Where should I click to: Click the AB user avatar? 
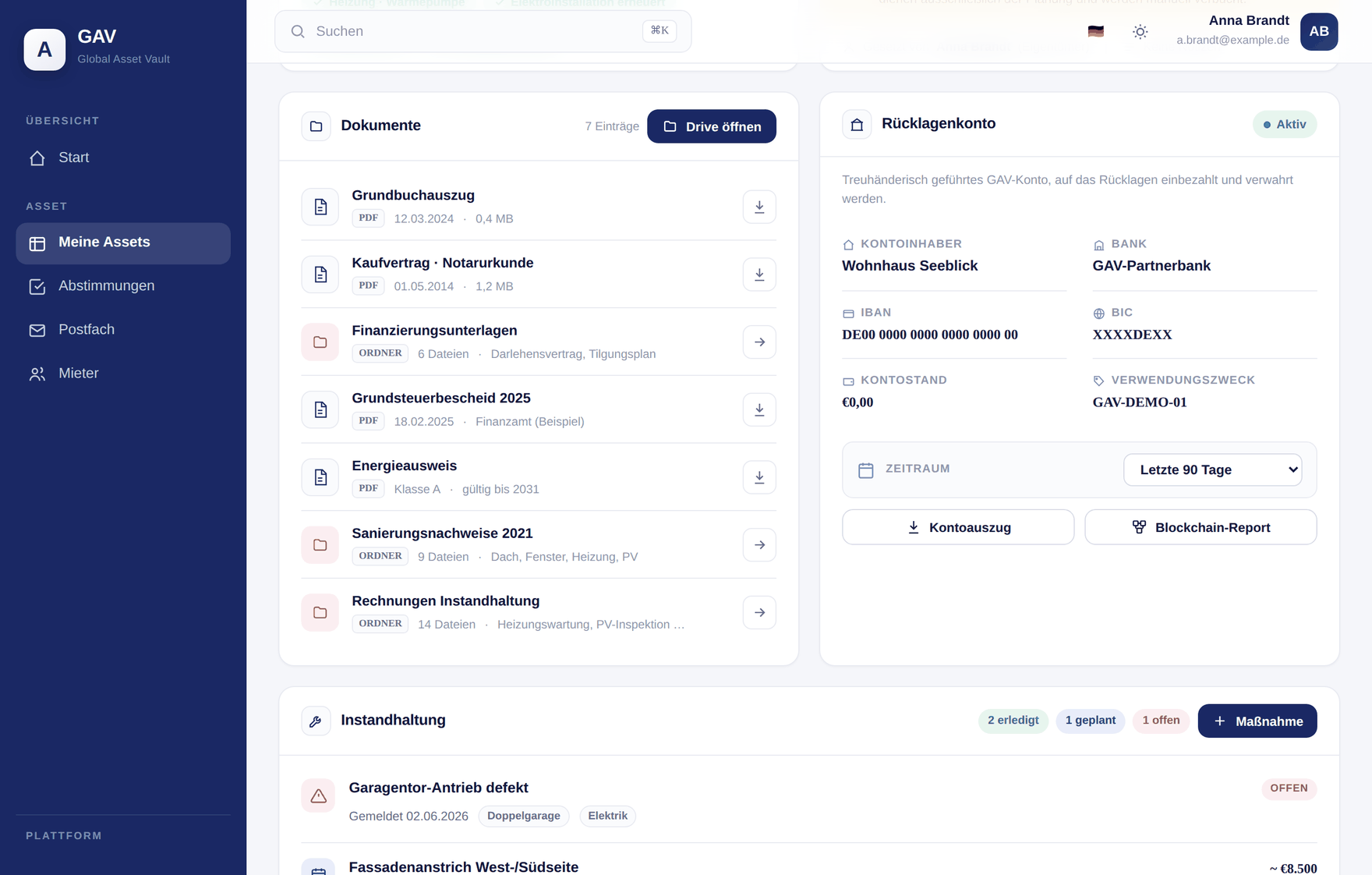click(x=1319, y=32)
